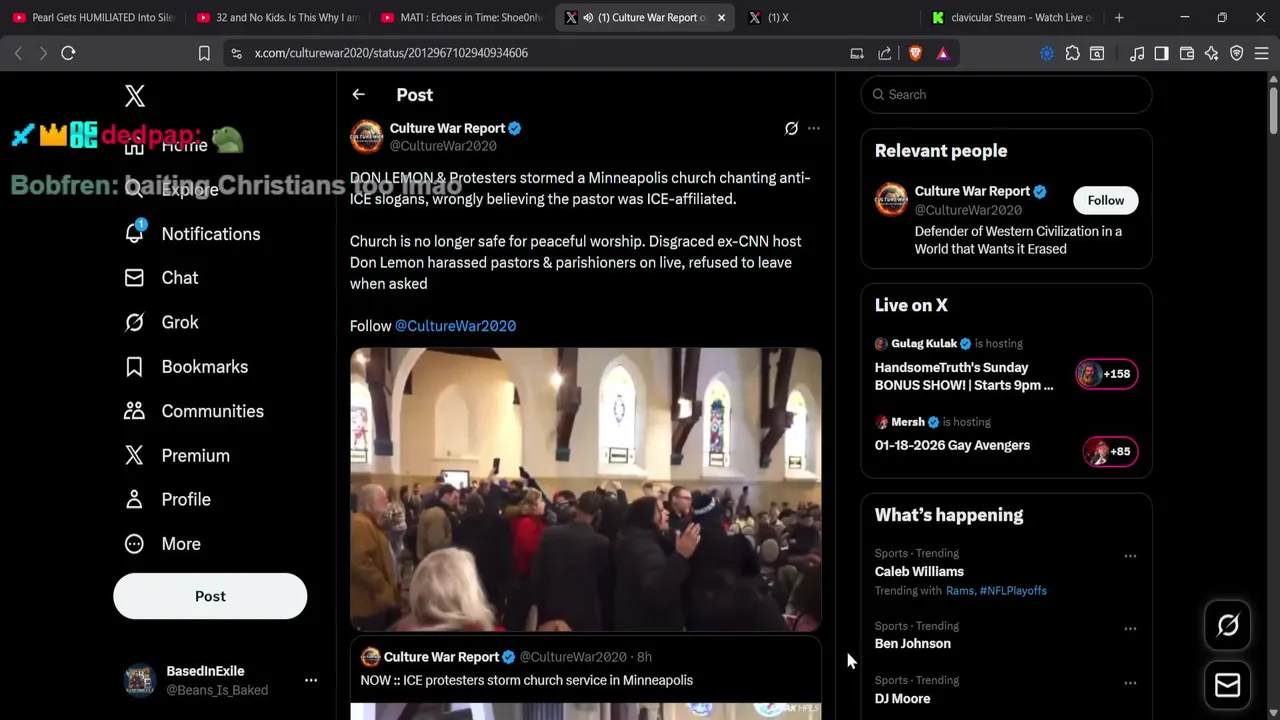Toggle the browser sidebar panel
Image resolution: width=1280 pixels, height=720 pixels.
[x=1161, y=53]
